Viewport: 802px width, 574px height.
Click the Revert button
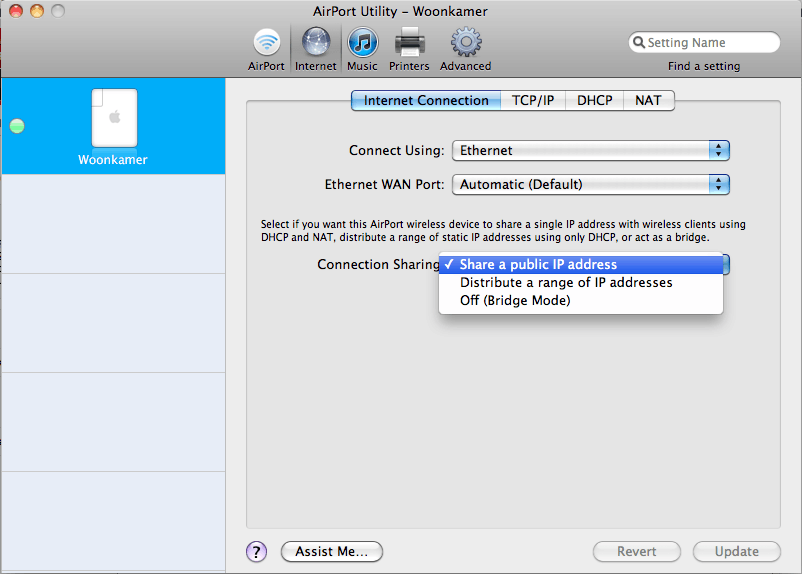coord(637,551)
